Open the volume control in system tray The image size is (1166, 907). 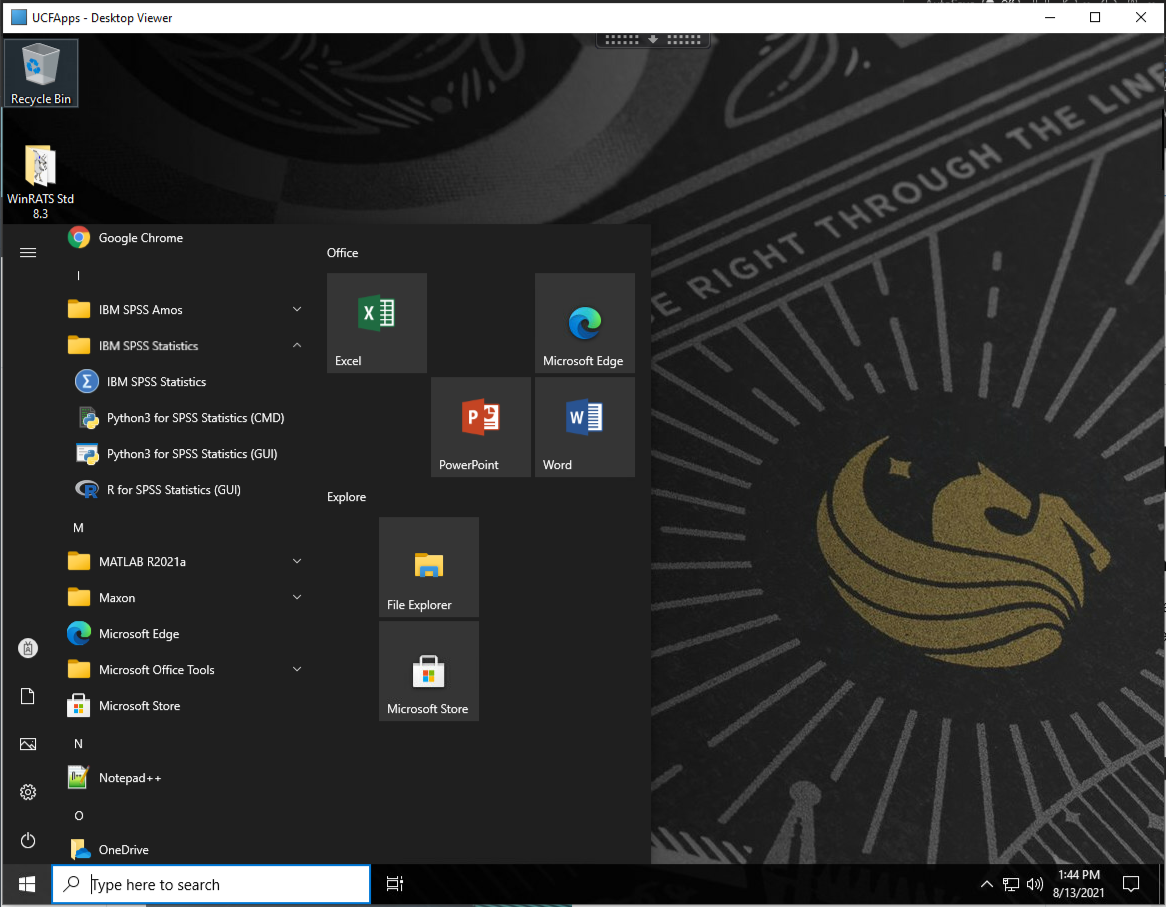point(1034,884)
